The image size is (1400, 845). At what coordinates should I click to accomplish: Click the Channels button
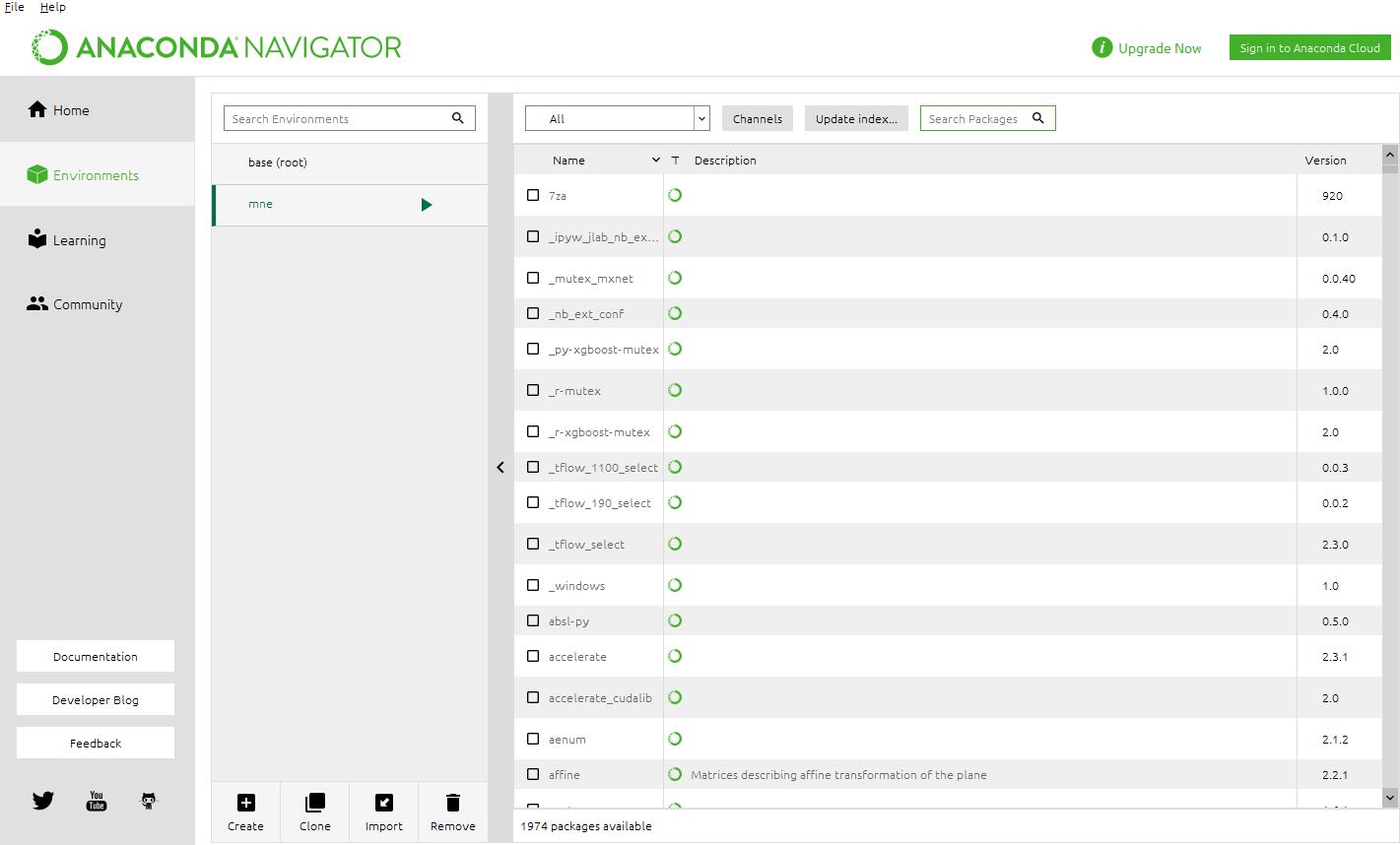coord(758,118)
